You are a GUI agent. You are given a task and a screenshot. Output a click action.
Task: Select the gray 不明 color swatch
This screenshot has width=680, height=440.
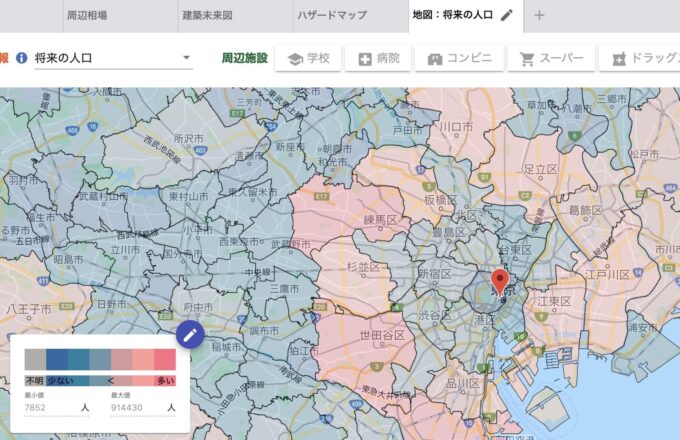35,360
